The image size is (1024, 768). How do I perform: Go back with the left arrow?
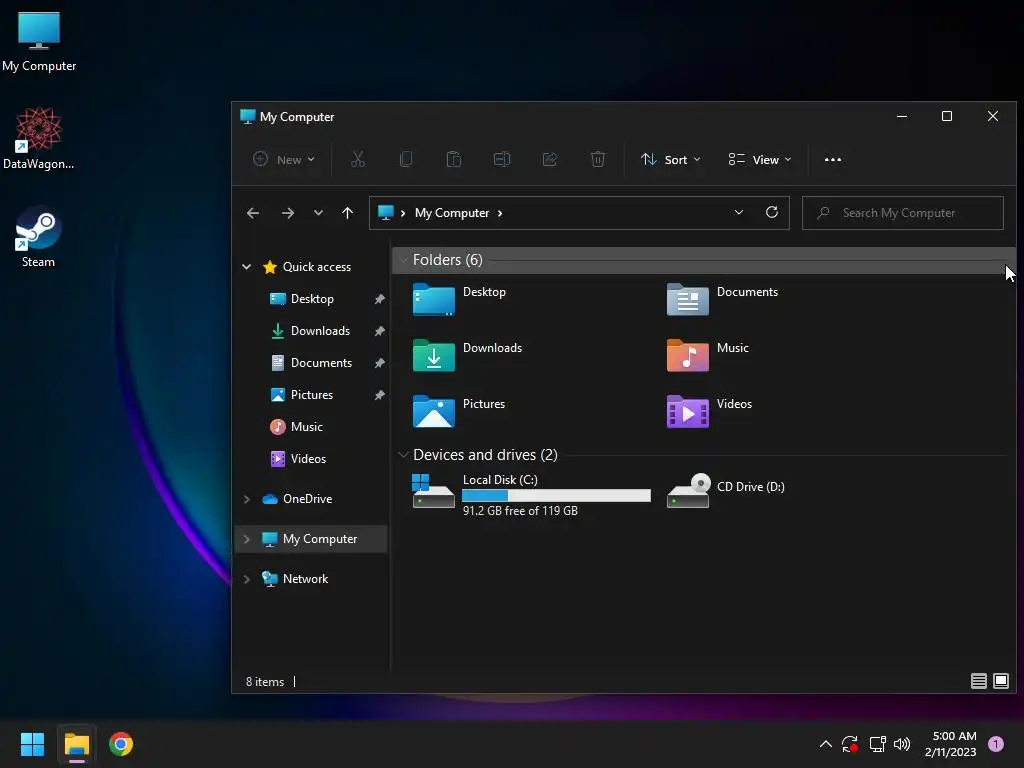[253, 213]
